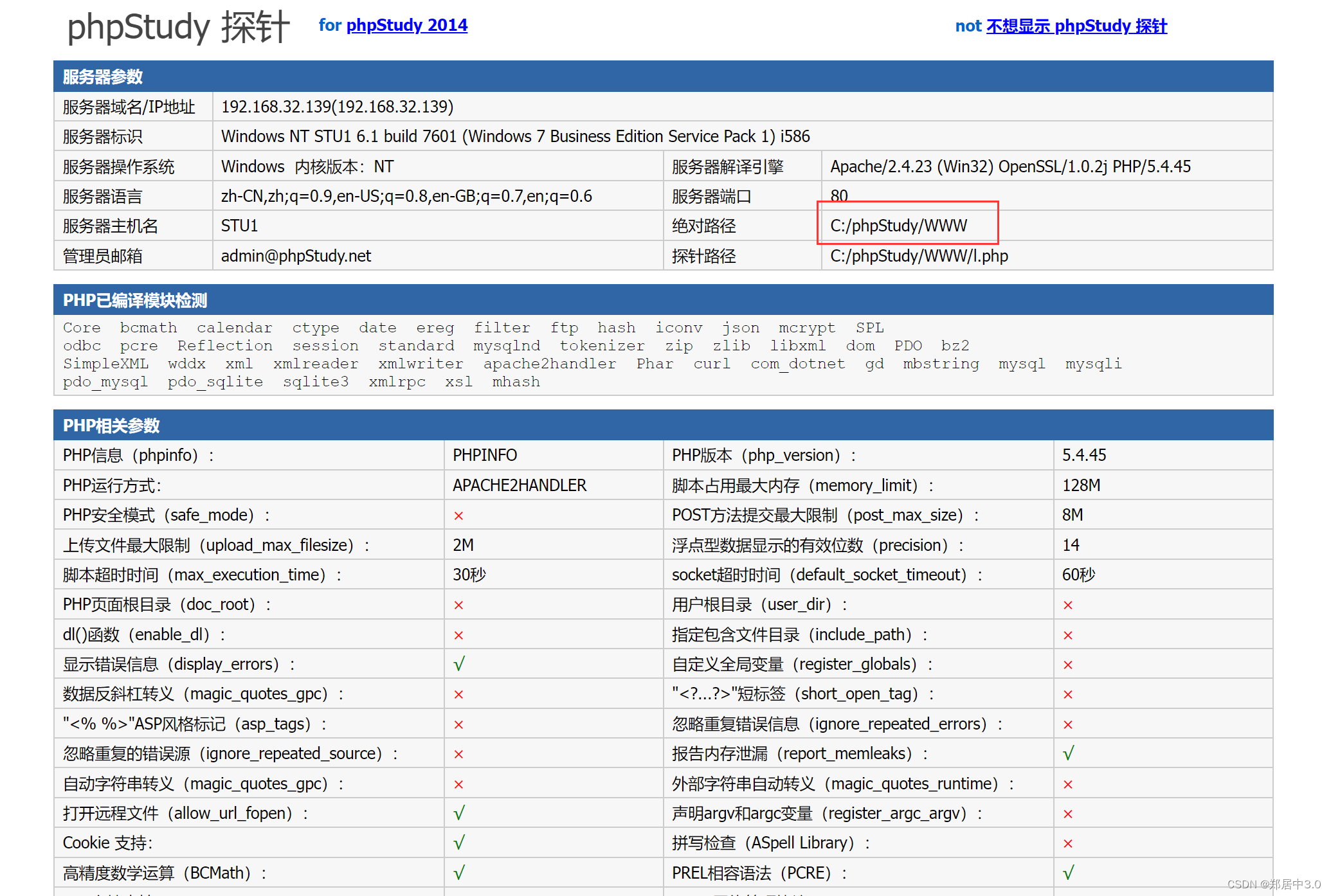Image resolution: width=1331 pixels, height=896 pixels.
Task: Click the pdo_mysql module name
Action: click(x=105, y=382)
